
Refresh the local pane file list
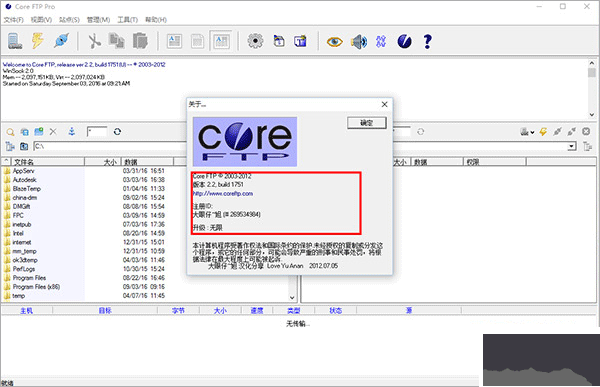117,132
